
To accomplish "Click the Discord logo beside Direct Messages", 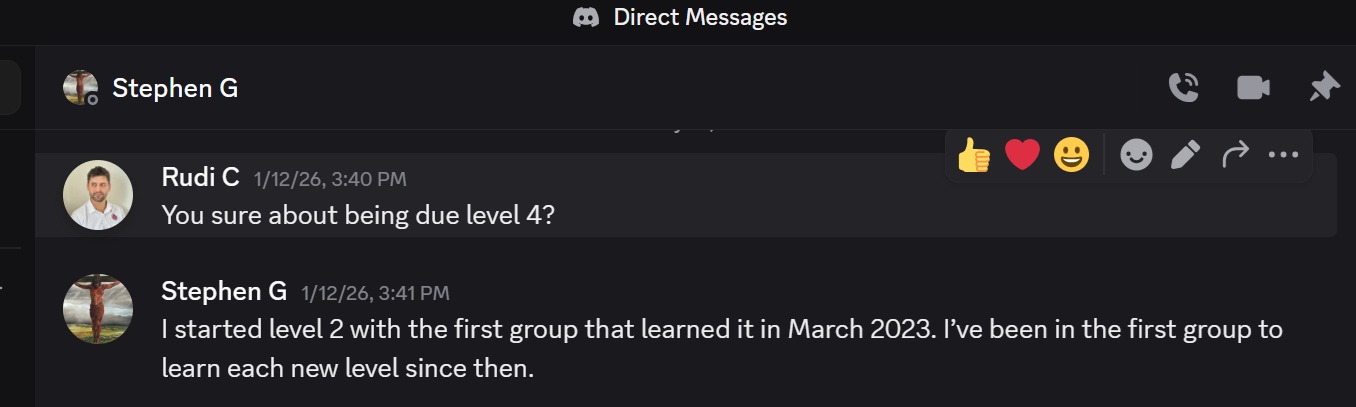I will click(586, 18).
